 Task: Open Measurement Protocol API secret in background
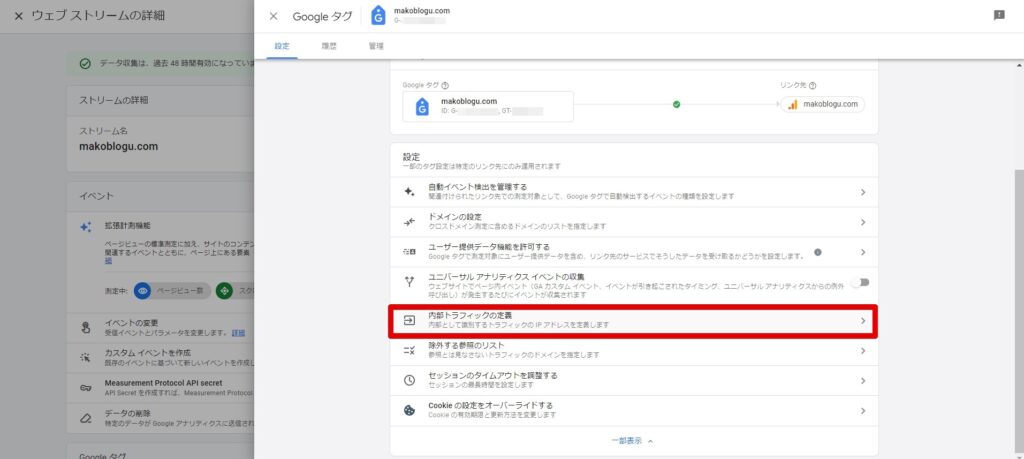click(x=161, y=388)
